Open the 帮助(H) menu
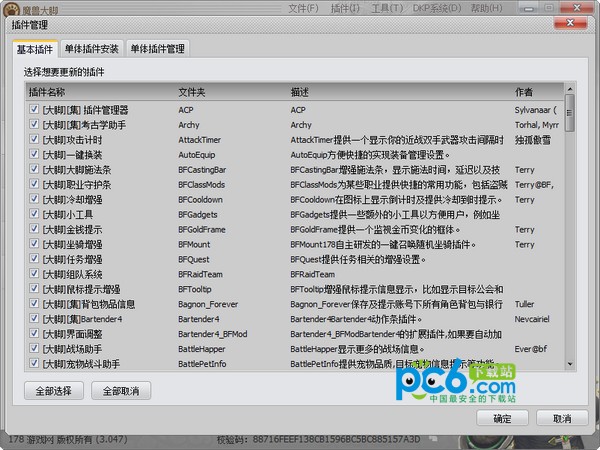The height and width of the screenshot is (450, 600). [x=486, y=8]
